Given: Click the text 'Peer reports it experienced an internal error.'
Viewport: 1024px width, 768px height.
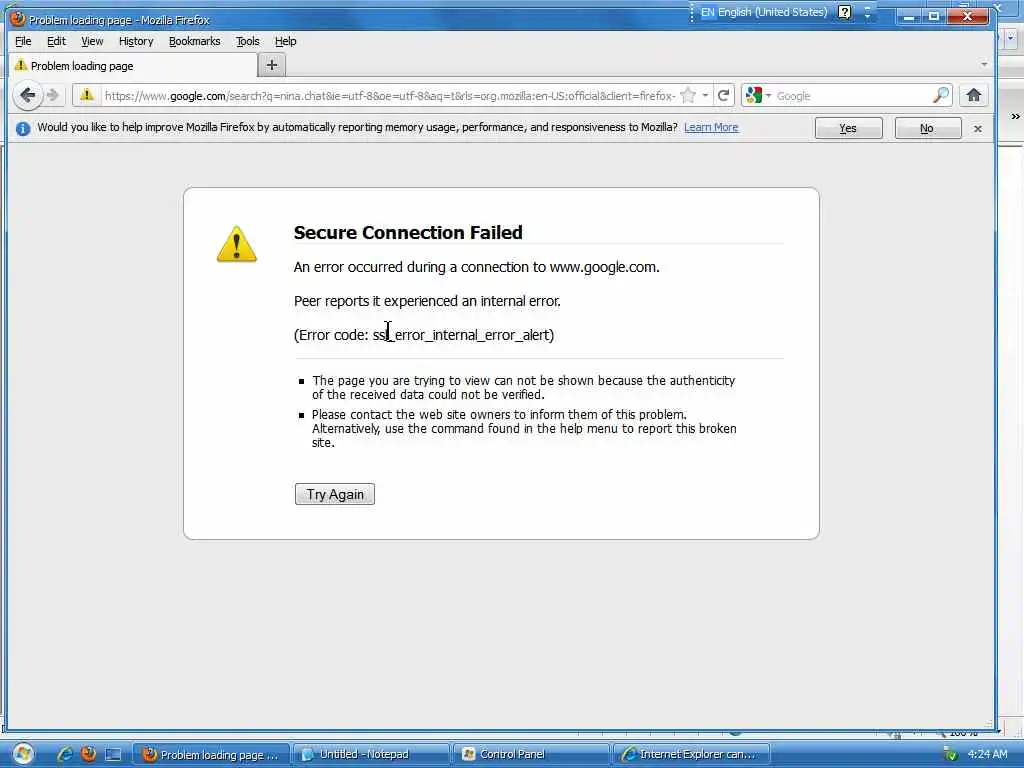Looking at the screenshot, I should 427,301.
